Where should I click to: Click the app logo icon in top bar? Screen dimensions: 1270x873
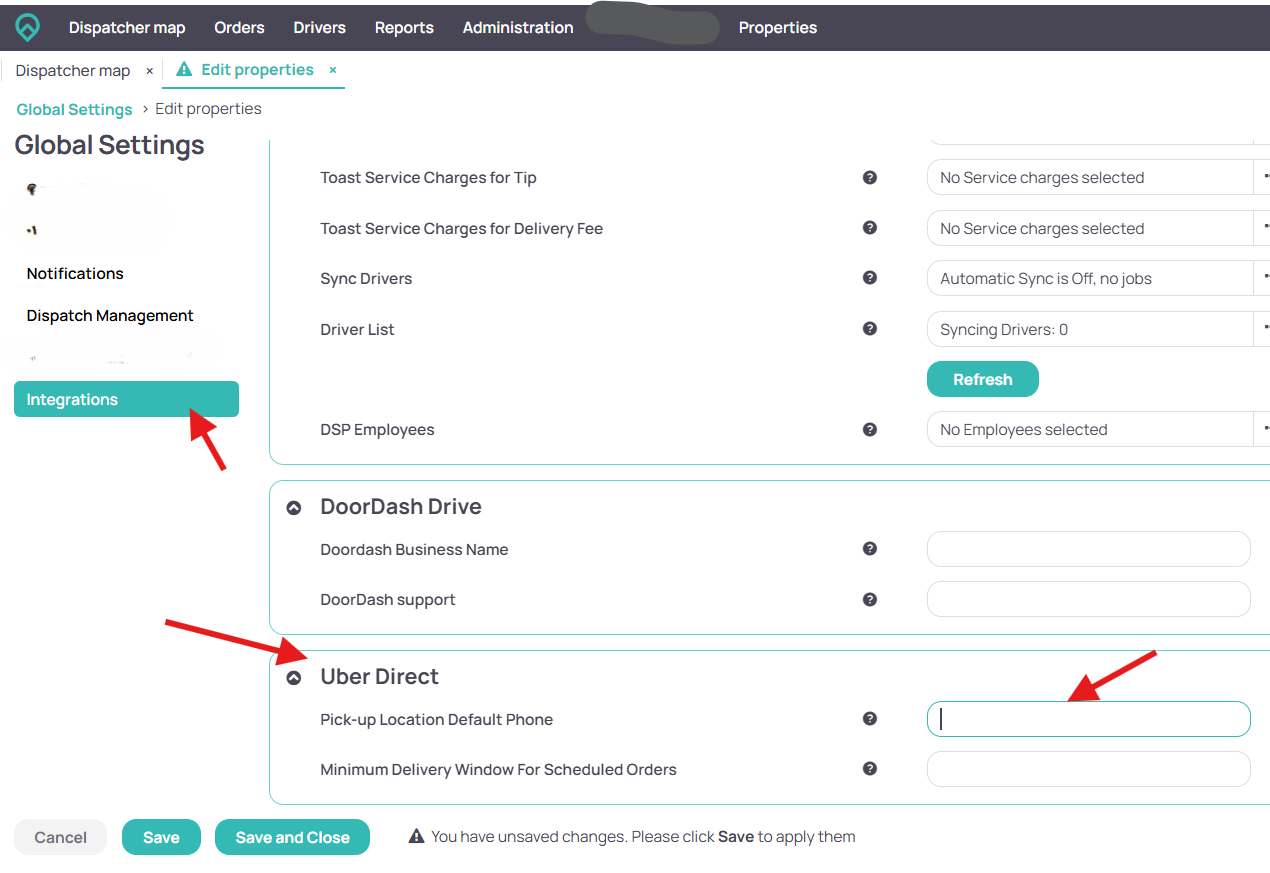click(28, 27)
